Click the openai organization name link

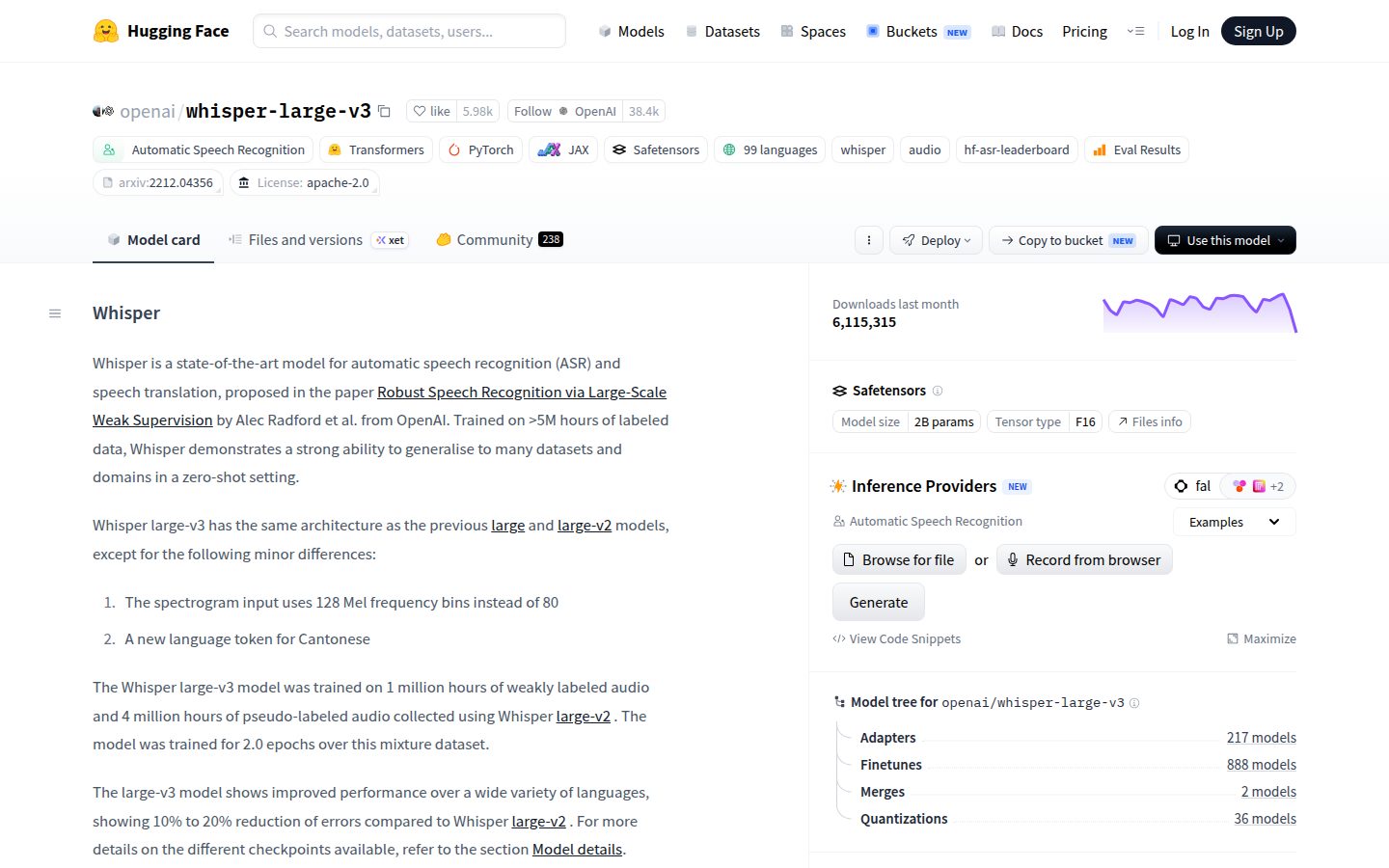[x=148, y=111]
